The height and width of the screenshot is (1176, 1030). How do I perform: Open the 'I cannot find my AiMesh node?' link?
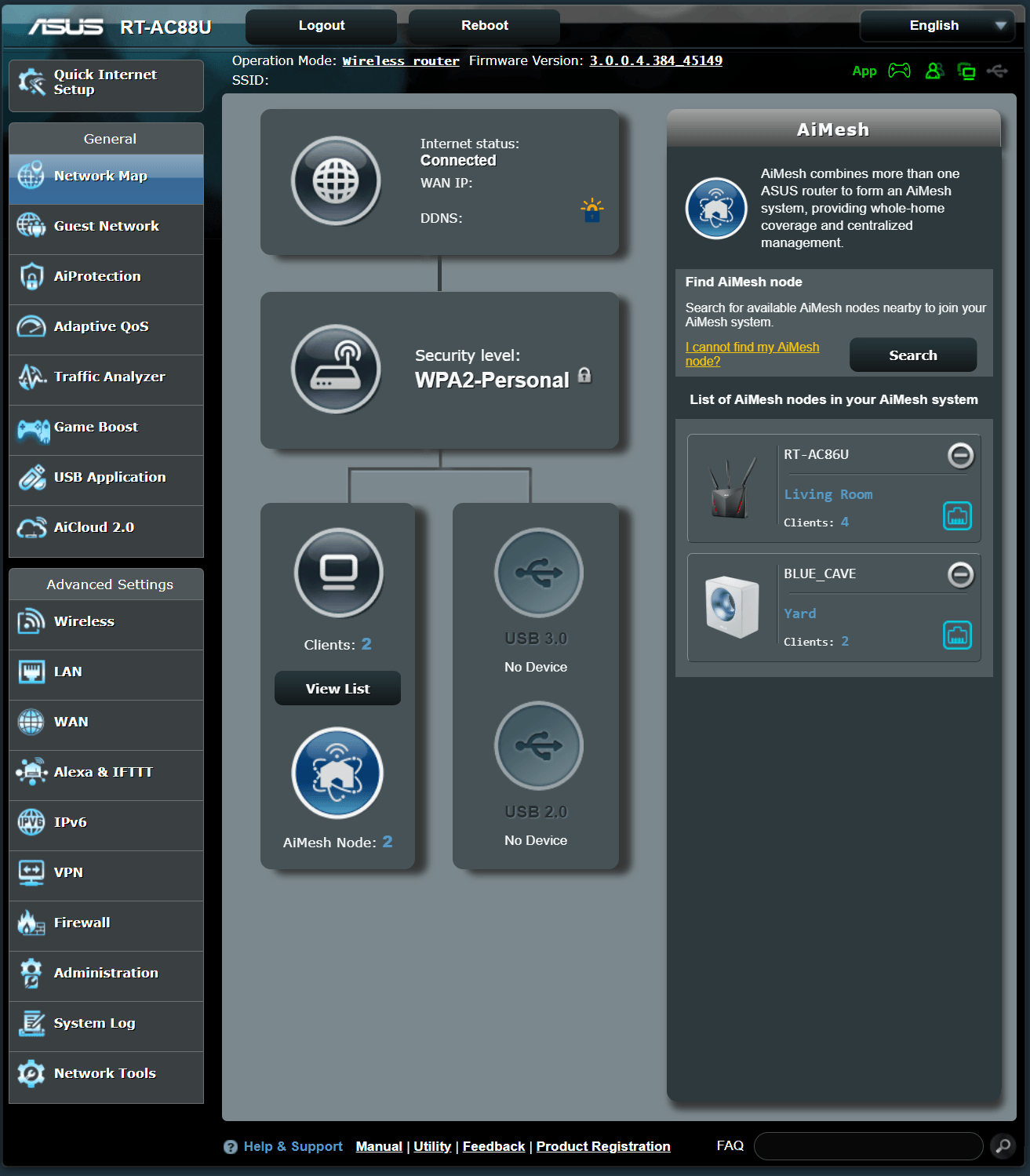(x=752, y=354)
